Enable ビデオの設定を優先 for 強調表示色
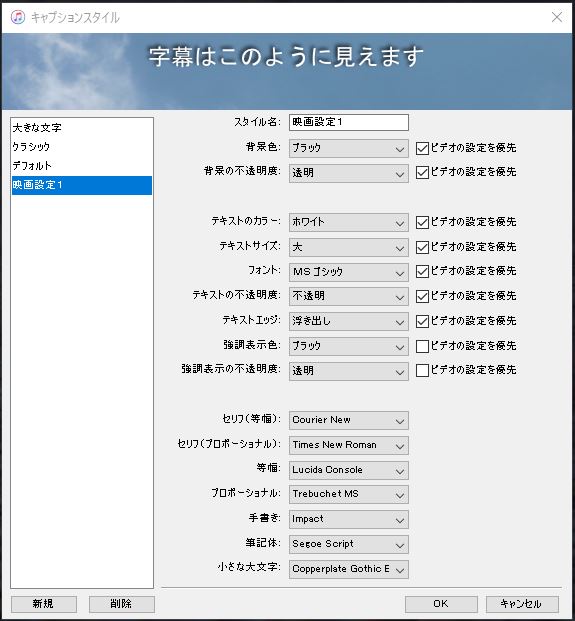This screenshot has height=621, width=575. (422, 347)
